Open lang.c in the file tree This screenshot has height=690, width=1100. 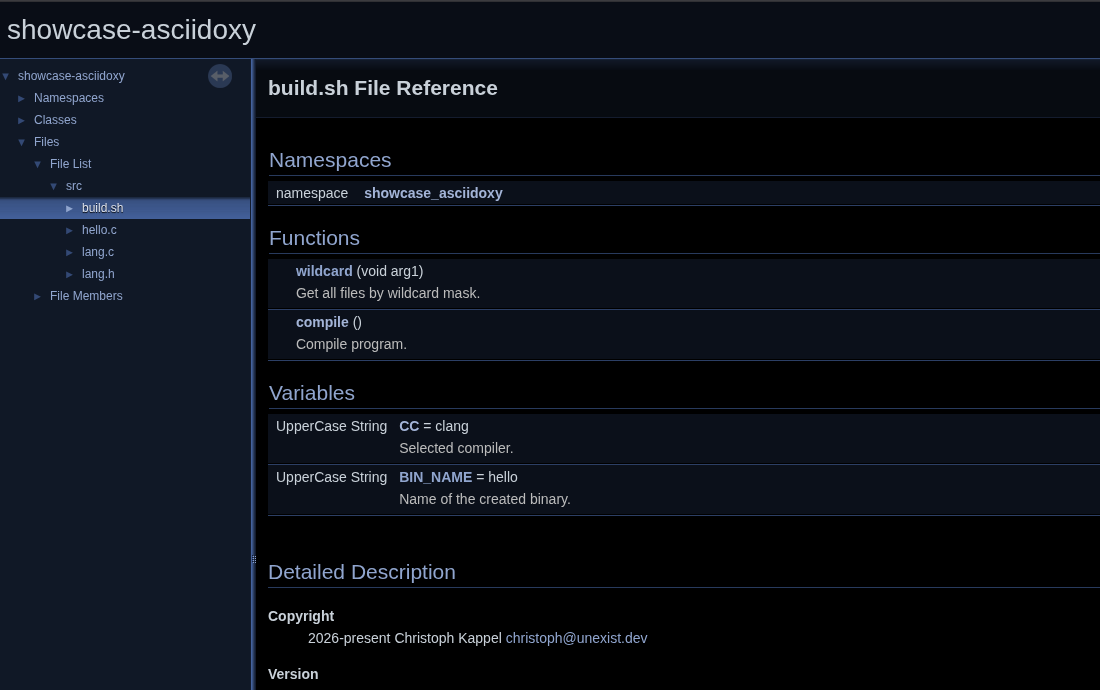[x=98, y=252]
